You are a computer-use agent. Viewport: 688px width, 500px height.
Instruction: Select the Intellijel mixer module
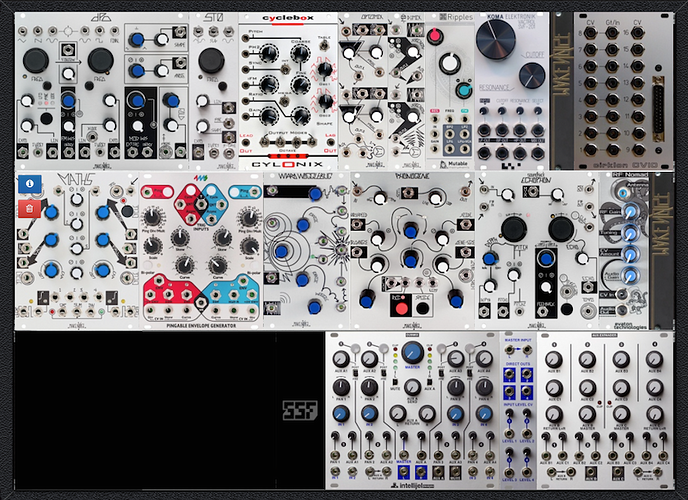(412, 410)
